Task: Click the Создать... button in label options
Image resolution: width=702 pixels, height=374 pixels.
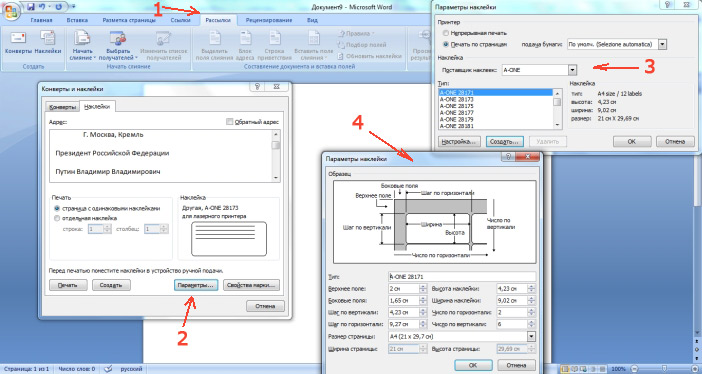Action: tap(505, 142)
